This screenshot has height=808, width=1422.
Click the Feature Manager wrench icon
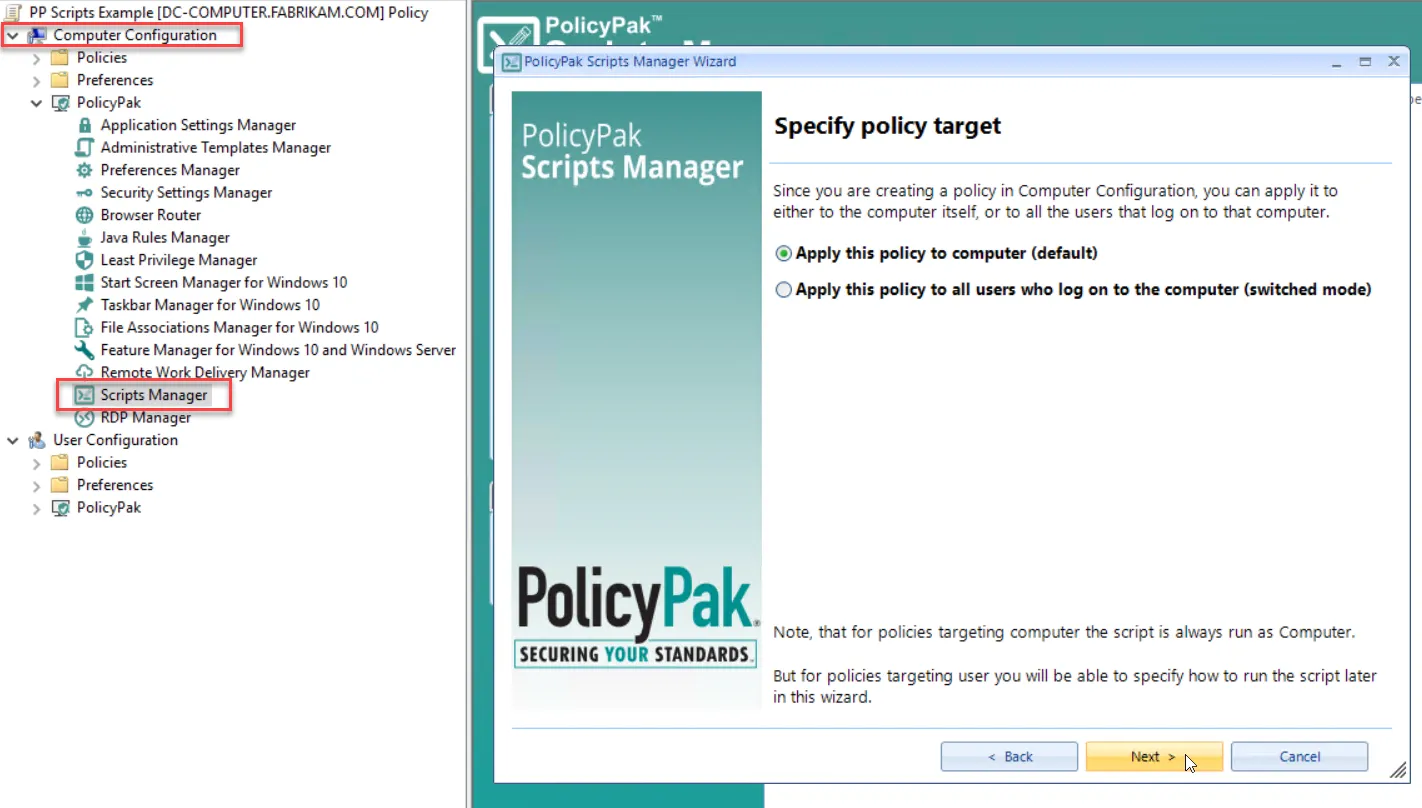tap(84, 350)
